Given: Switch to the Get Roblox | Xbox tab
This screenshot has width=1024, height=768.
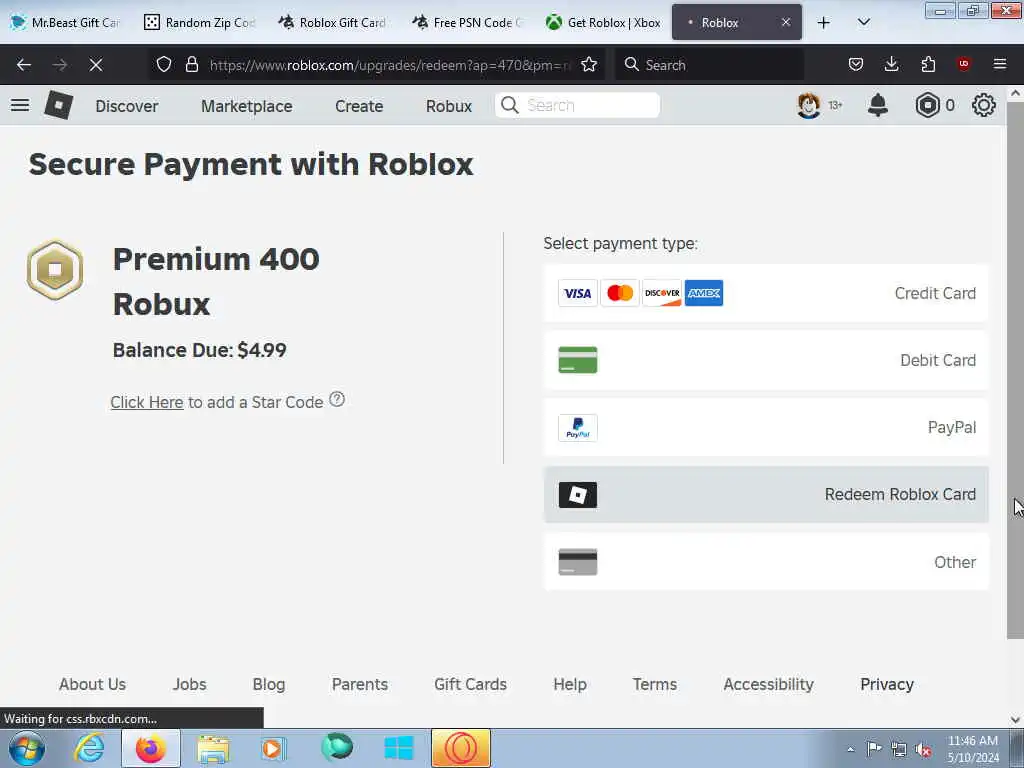Looking at the screenshot, I should pos(603,22).
